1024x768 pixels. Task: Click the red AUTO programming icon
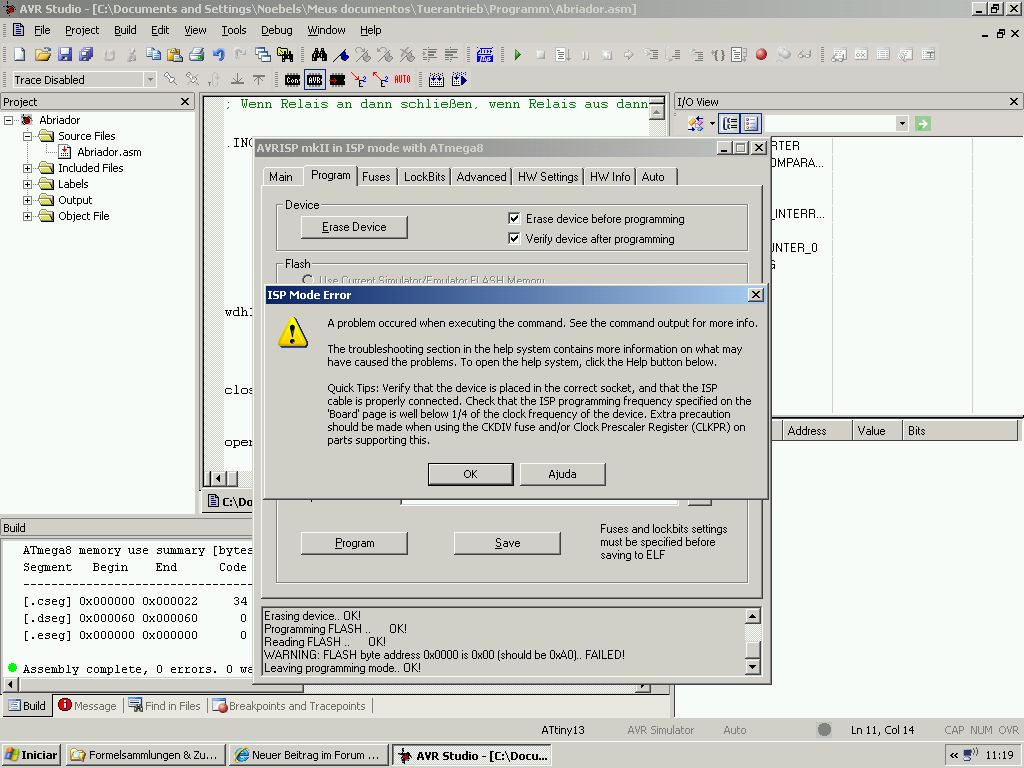click(x=402, y=80)
